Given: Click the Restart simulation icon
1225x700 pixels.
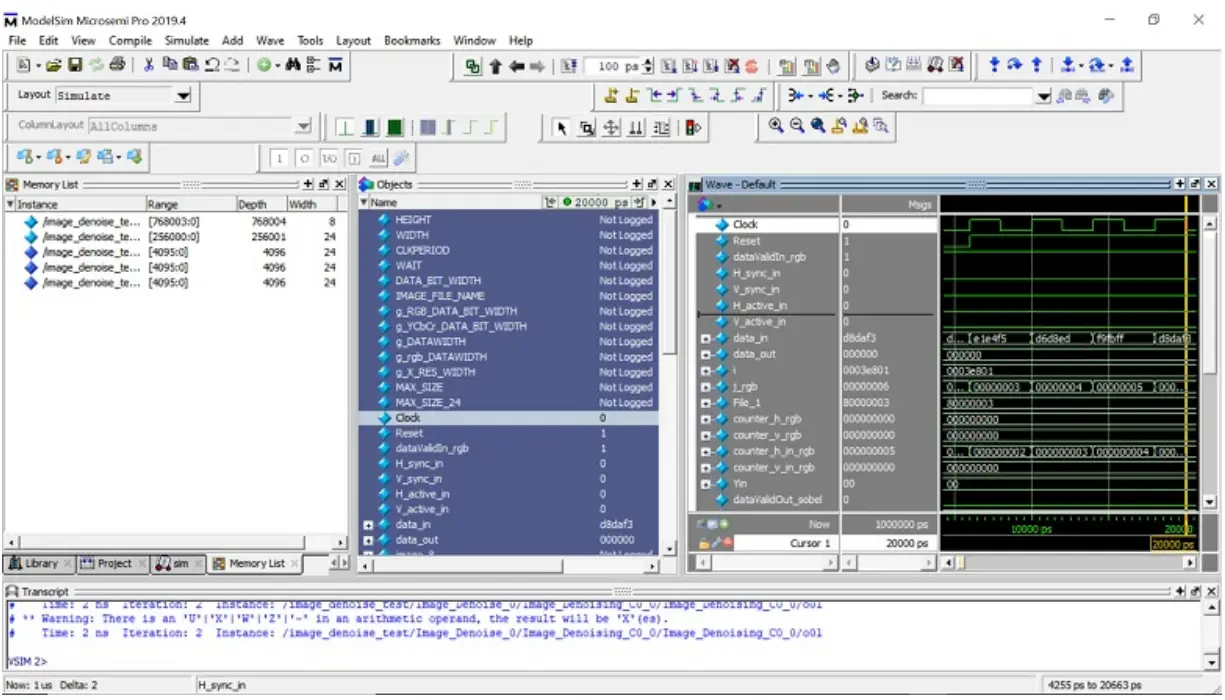Looking at the screenshot, I should click(568, 66).
